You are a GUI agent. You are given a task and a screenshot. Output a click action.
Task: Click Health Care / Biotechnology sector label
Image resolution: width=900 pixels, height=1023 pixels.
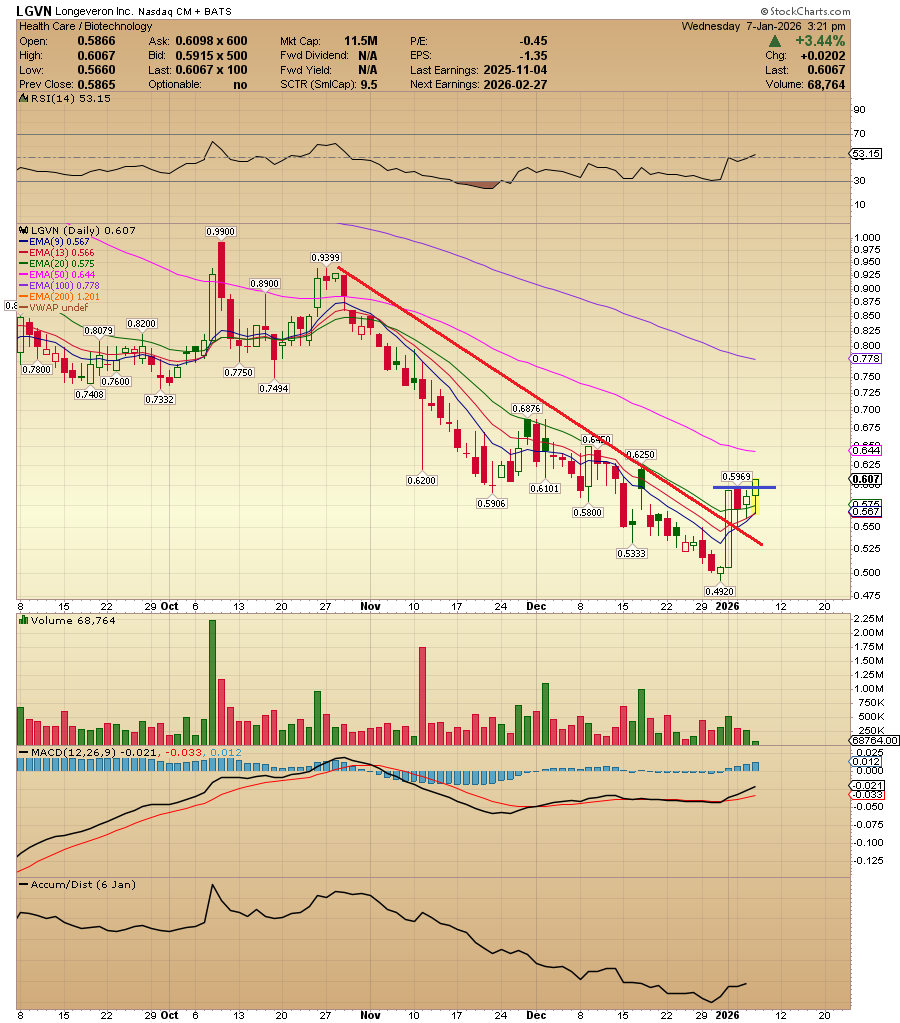85,26
